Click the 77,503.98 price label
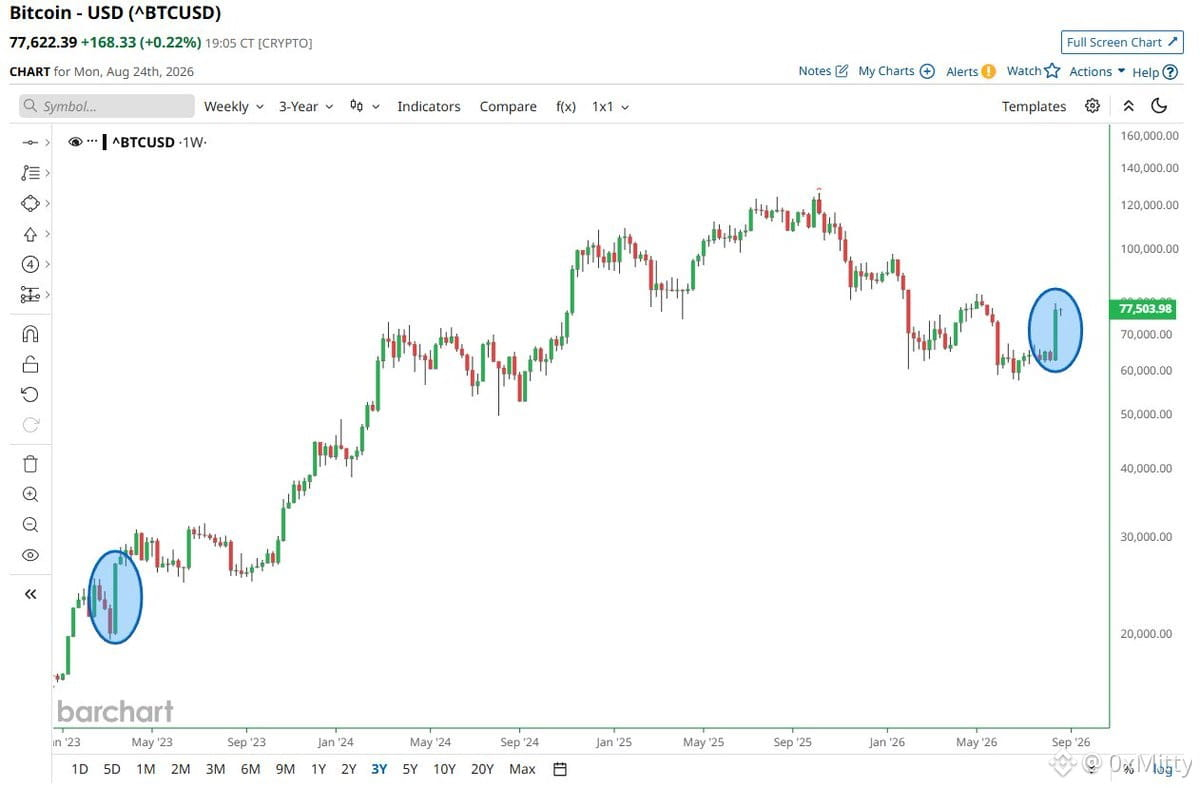Screen dimensions: 1200x788 pyautogui.click(x=1144, y=310)
